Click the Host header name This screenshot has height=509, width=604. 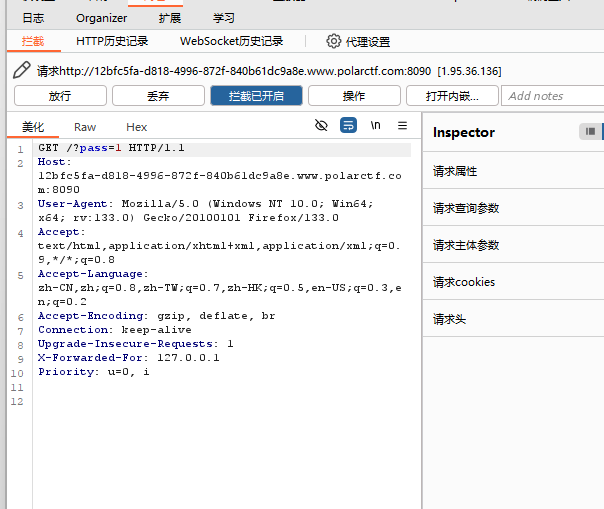(51, 162)
